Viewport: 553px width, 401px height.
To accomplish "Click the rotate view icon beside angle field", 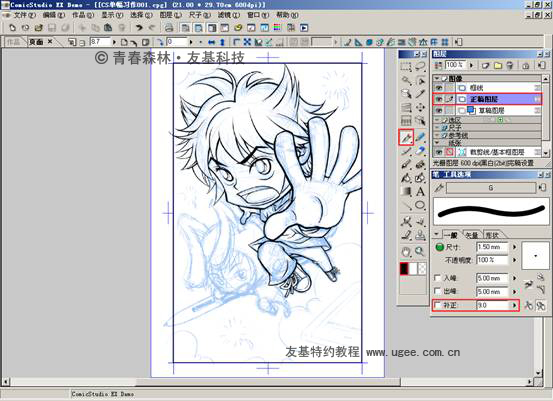I will point(160,42).
